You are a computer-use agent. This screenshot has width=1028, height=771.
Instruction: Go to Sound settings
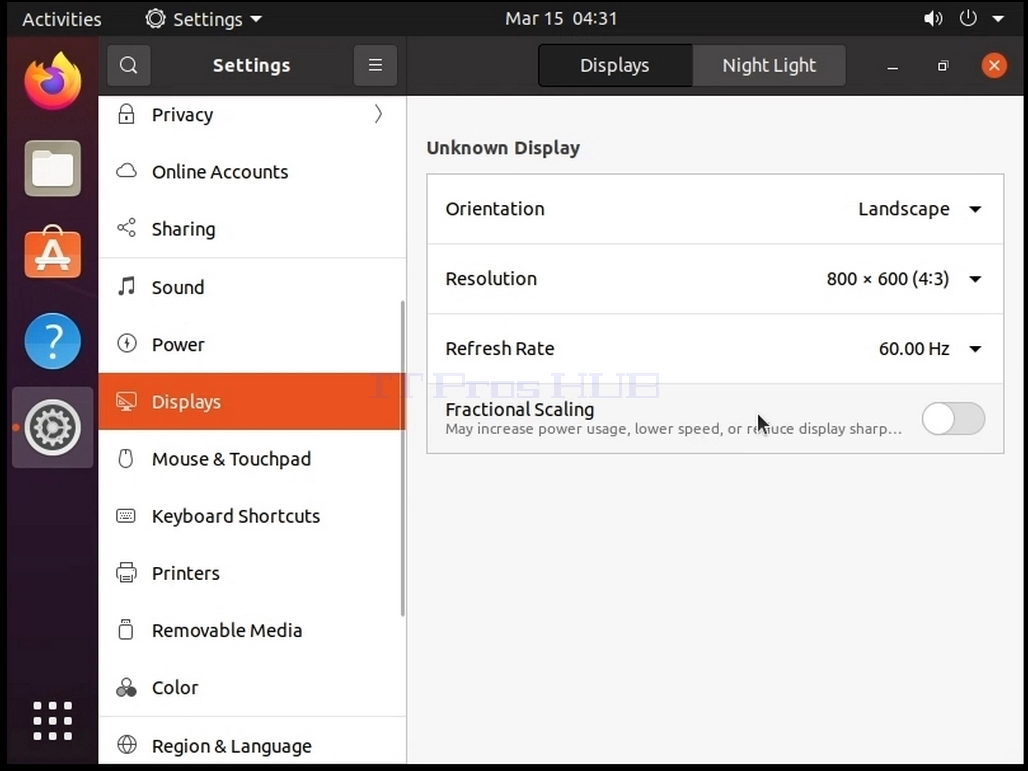click(x=252, y=287)
